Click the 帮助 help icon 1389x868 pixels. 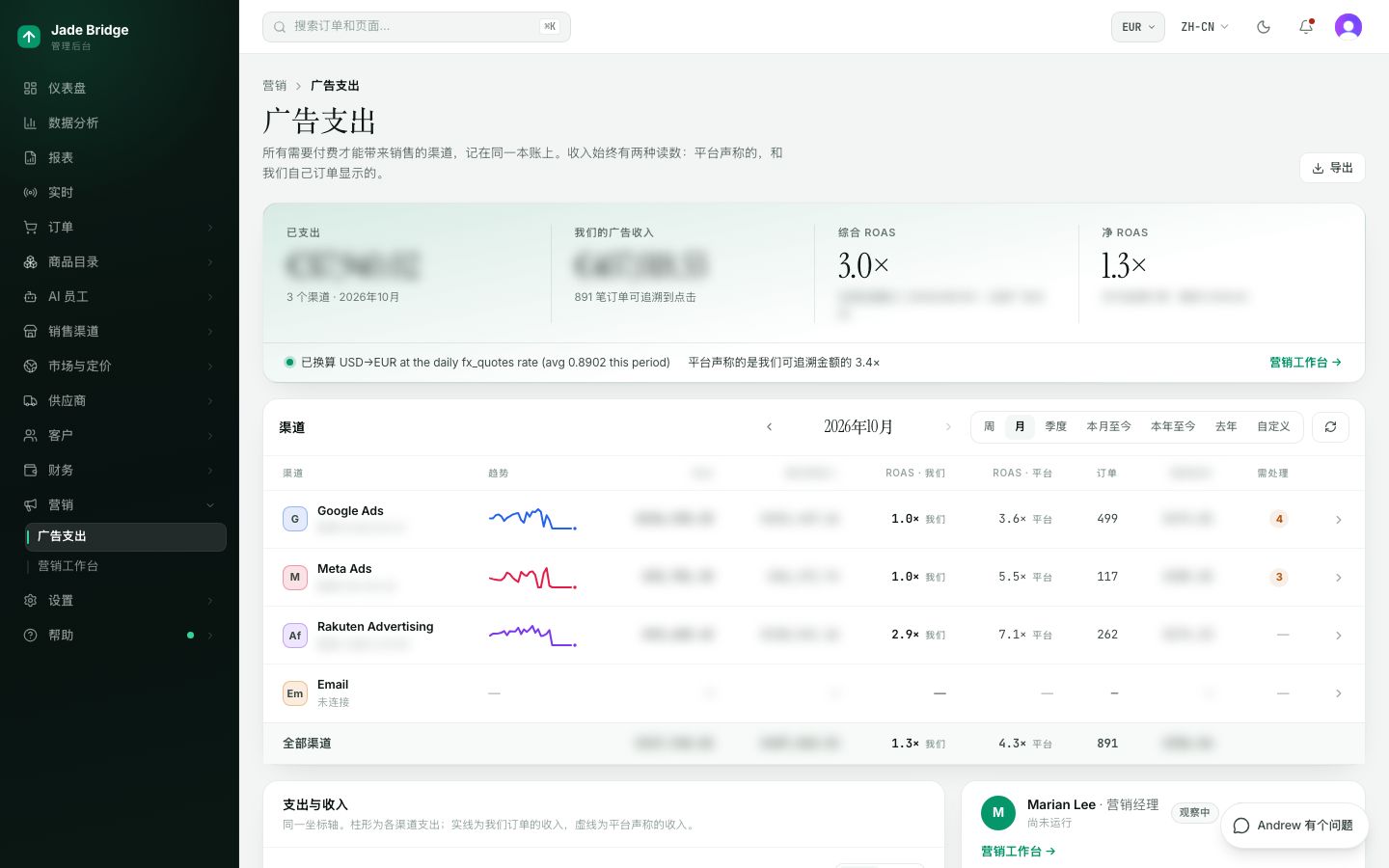(30, 635)
